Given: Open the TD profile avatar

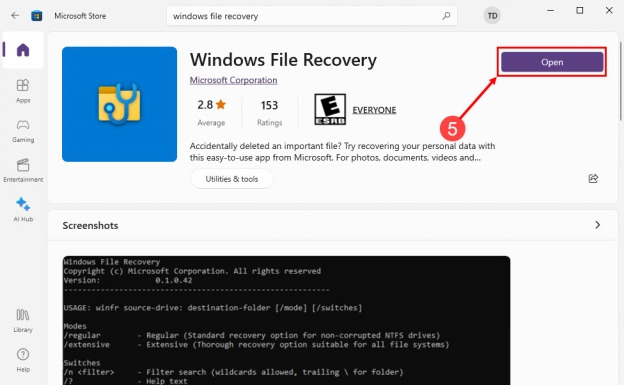Looking at the screenshot, I should click(492, 16).
